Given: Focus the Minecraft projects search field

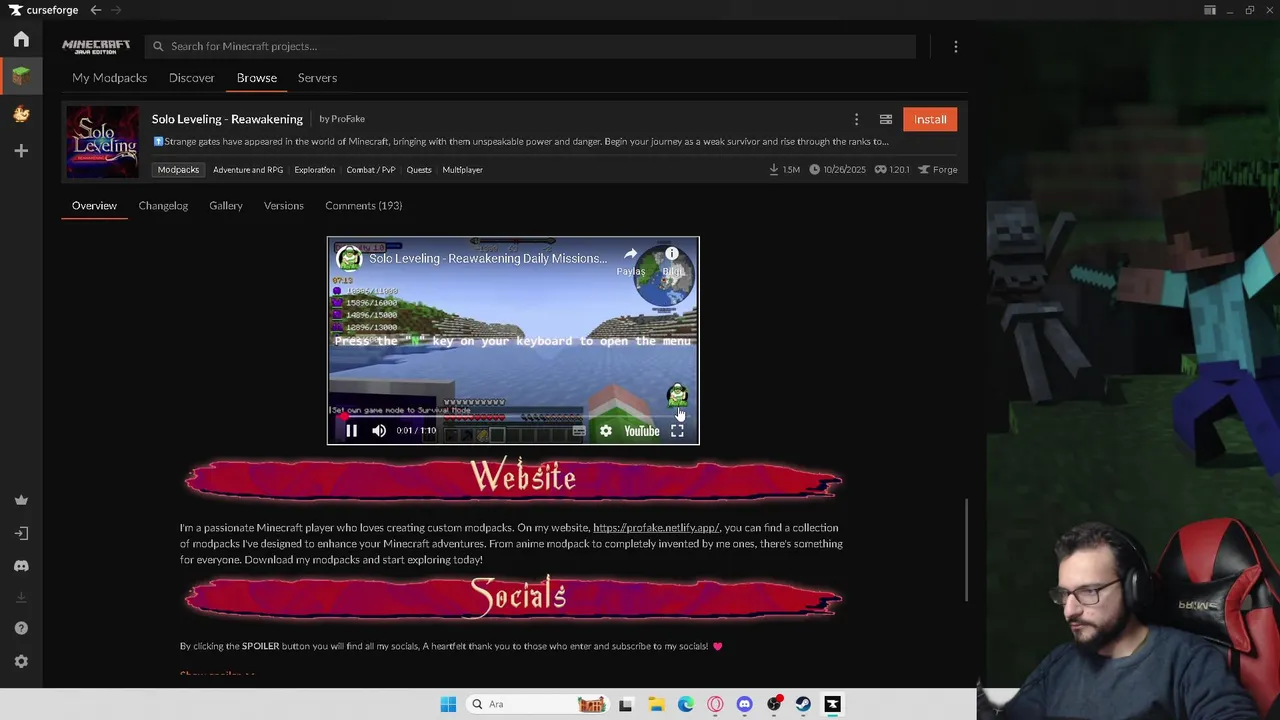Looking at the screenshot, I should click(530, 46).
